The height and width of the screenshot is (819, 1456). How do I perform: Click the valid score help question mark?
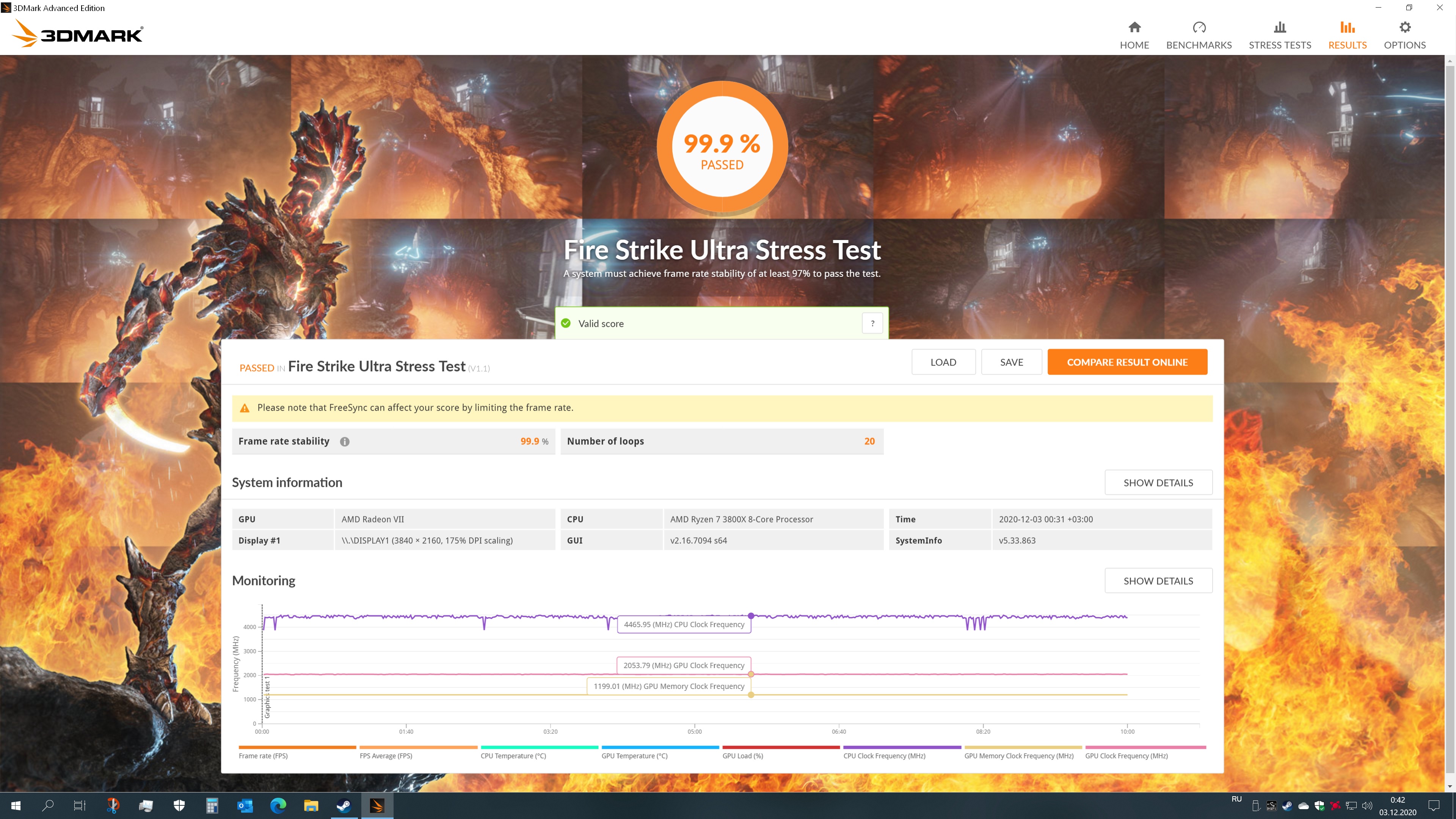click(872, 323)
